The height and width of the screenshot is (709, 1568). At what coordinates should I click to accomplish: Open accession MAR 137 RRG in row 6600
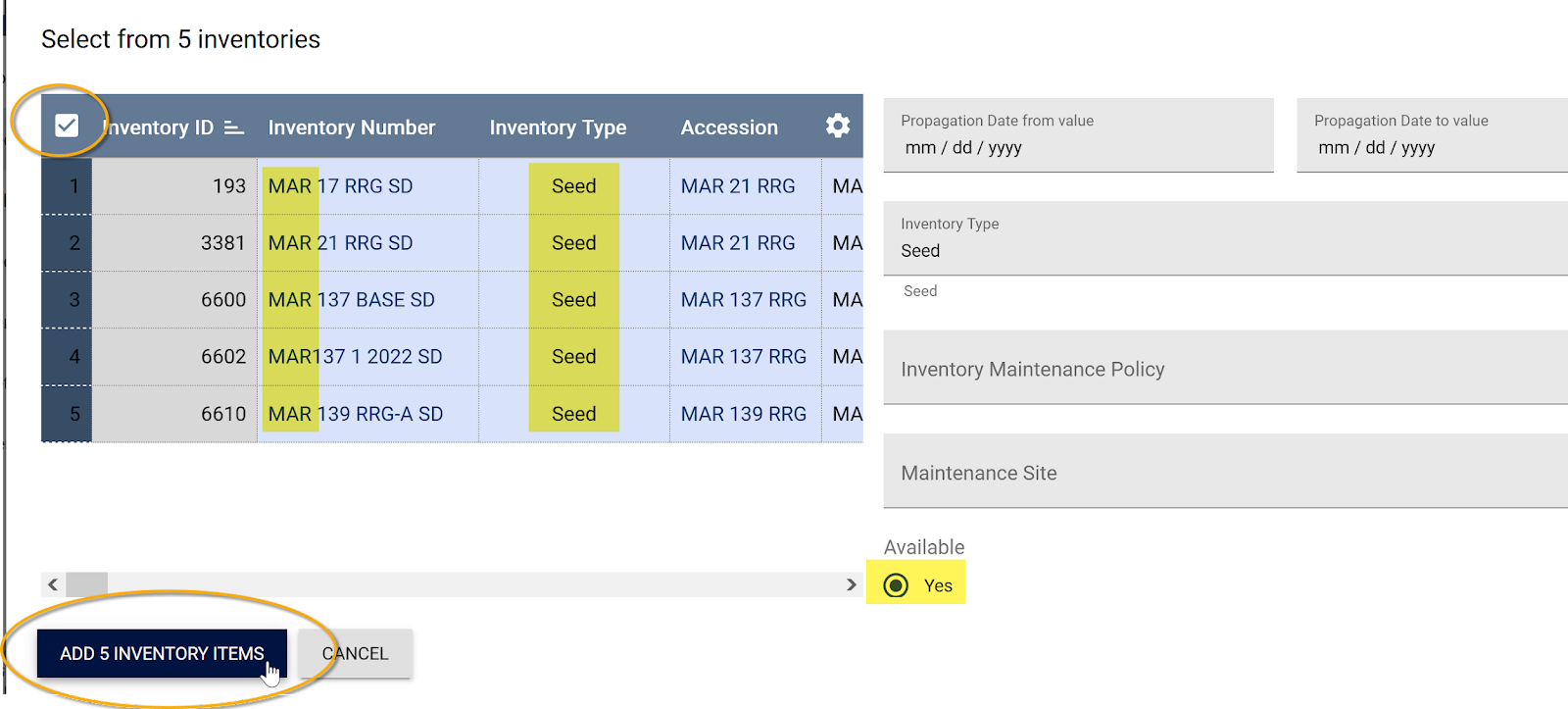pyautogui.click(x=744, y=300)
